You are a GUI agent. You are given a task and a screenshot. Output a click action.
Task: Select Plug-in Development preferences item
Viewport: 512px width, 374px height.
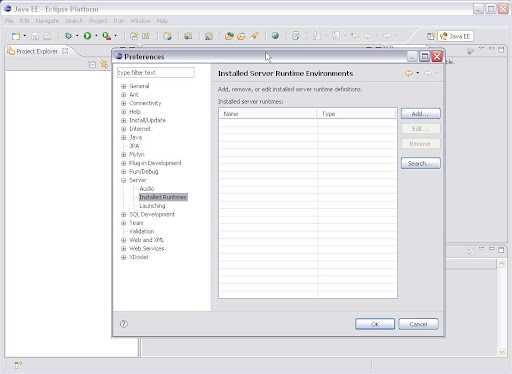pyautogui.click(x=155, y=163)
